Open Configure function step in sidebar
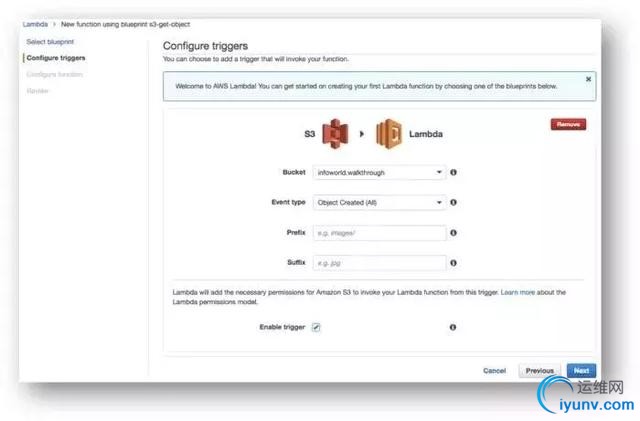Screen dimensions: 640x421 point(55,75)
